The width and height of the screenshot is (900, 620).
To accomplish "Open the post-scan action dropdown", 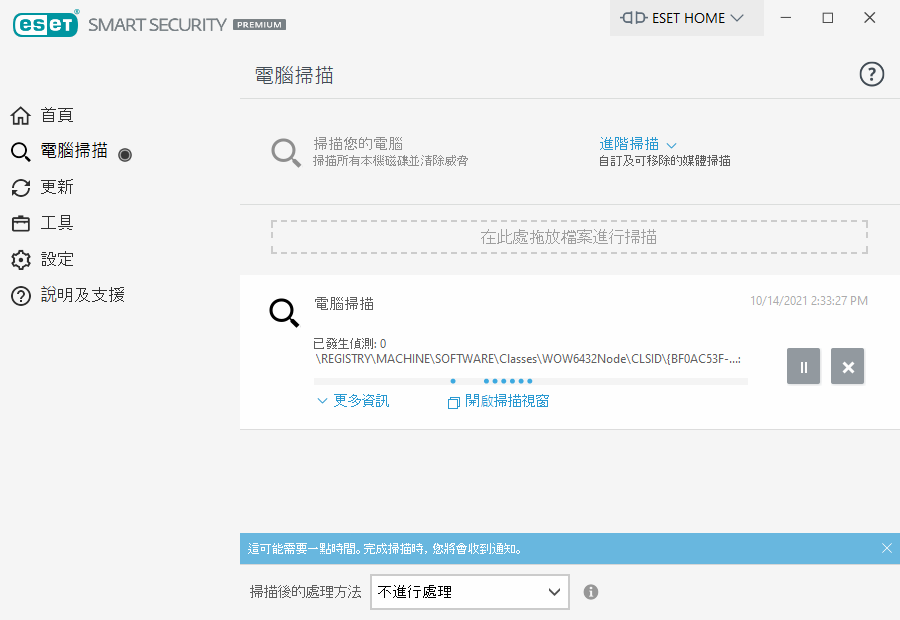I will click(469, 592).
